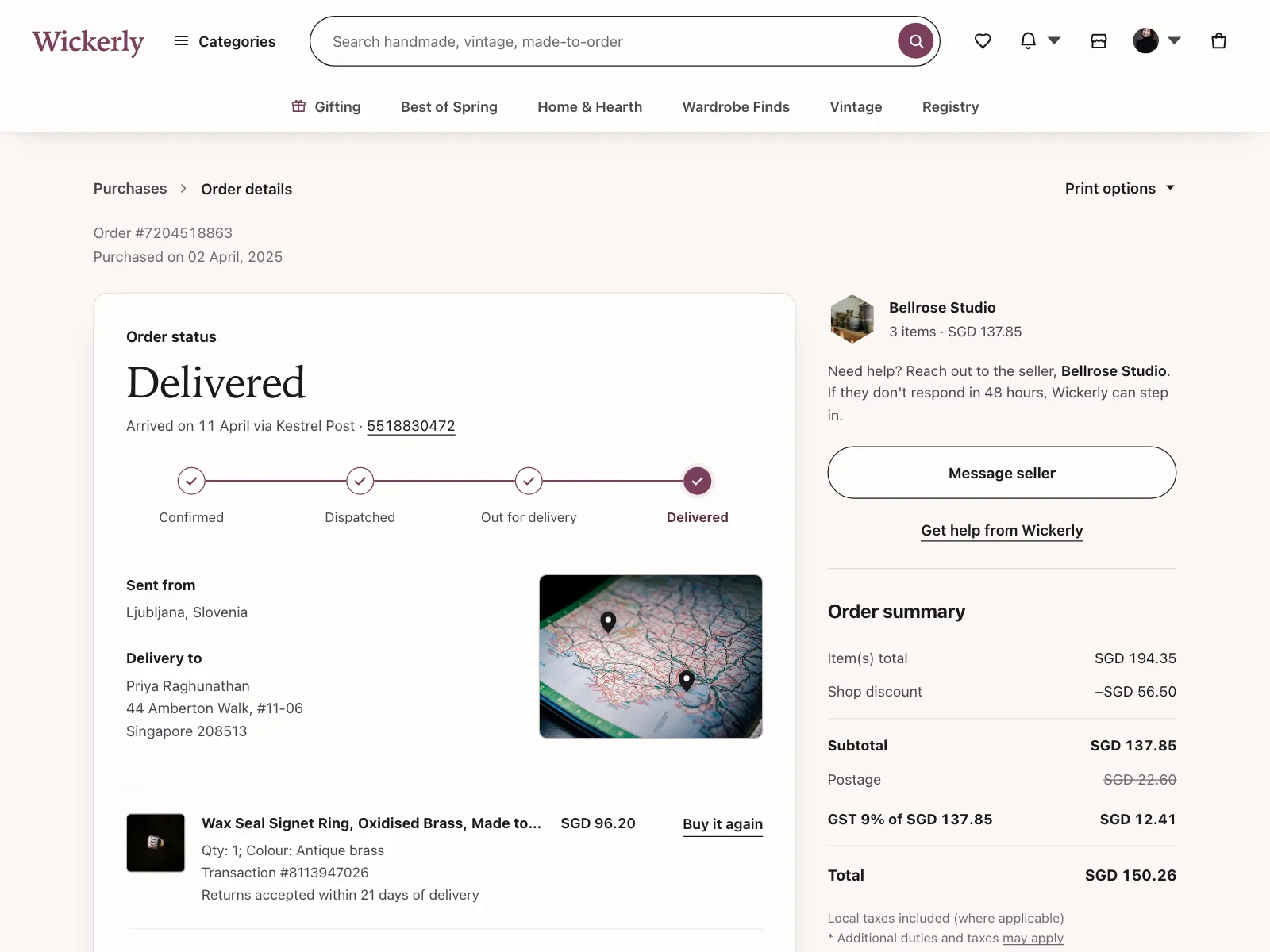The width and height of the screenshot is (1270, 952).
Task: Click the Dispatched step checkmark
Action: click(360, 481)
